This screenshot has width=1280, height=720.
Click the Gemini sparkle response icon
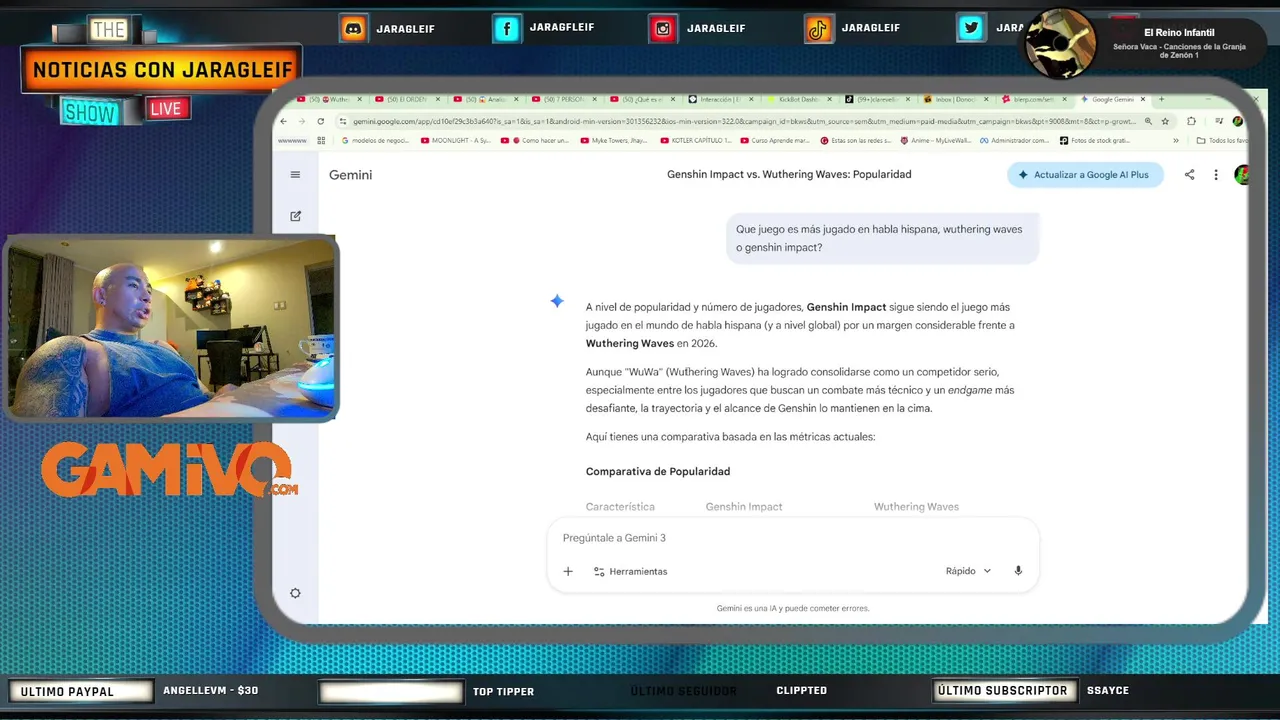(x=557, y=301)
